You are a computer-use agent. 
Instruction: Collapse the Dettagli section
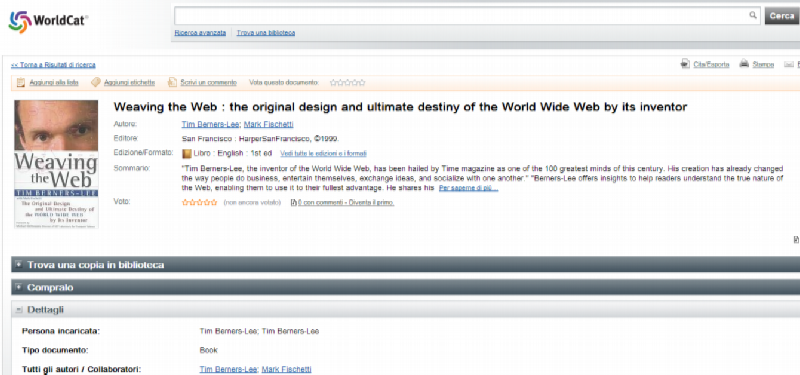[x=406, y=309]
